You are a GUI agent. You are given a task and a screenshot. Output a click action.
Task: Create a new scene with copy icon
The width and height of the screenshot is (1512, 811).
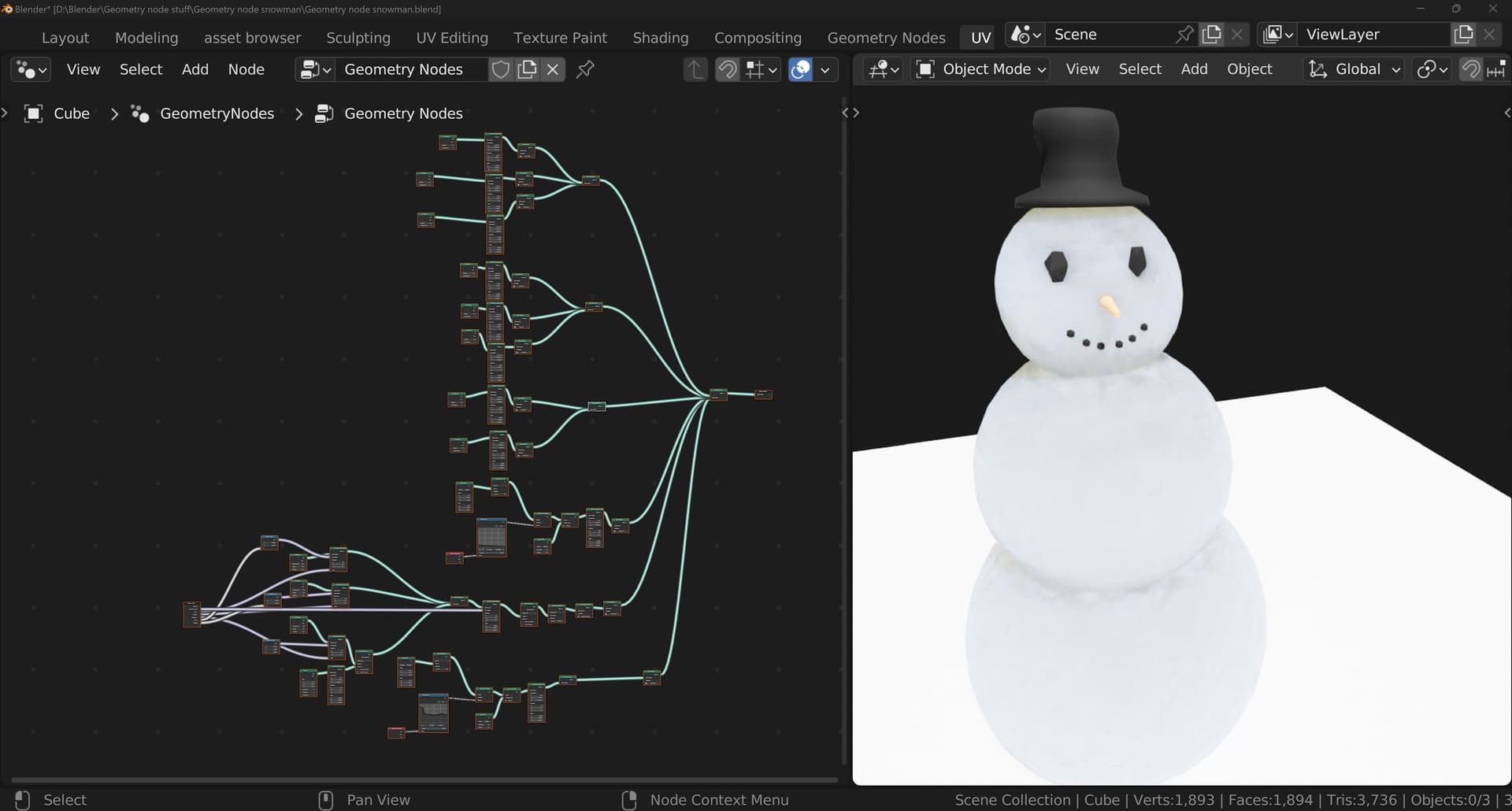pos(1211,35)
